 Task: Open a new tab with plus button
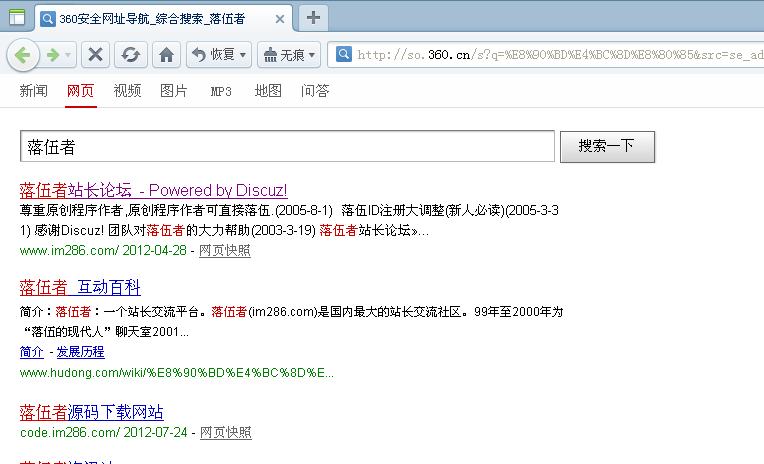click(x=313, y=18)
